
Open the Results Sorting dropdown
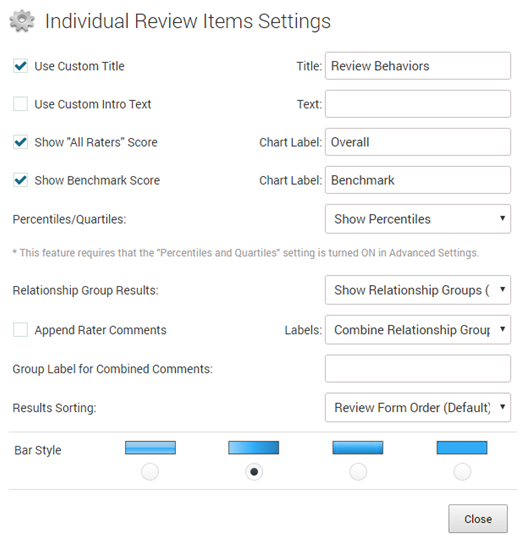click(x=418, y=407)
